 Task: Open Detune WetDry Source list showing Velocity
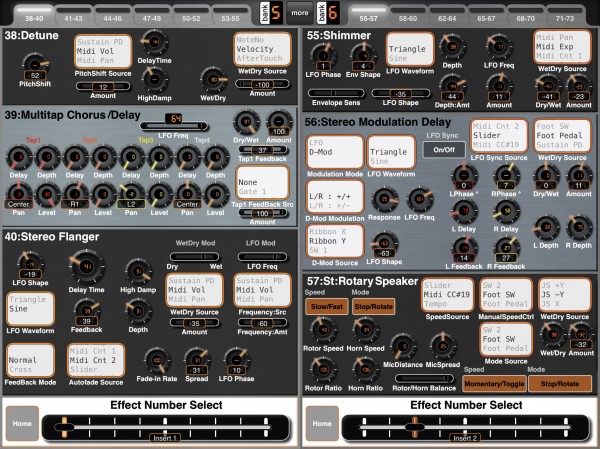(x=262, y=49)
